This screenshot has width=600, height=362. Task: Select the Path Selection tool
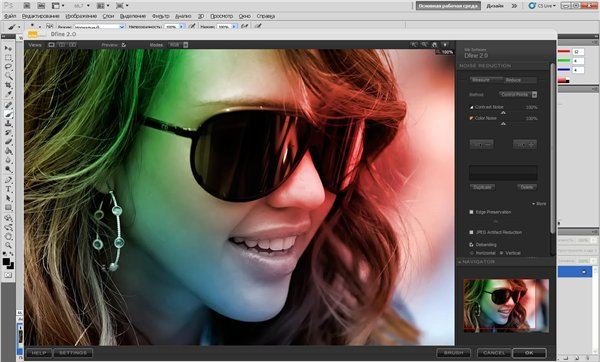[x=8, y=199]
